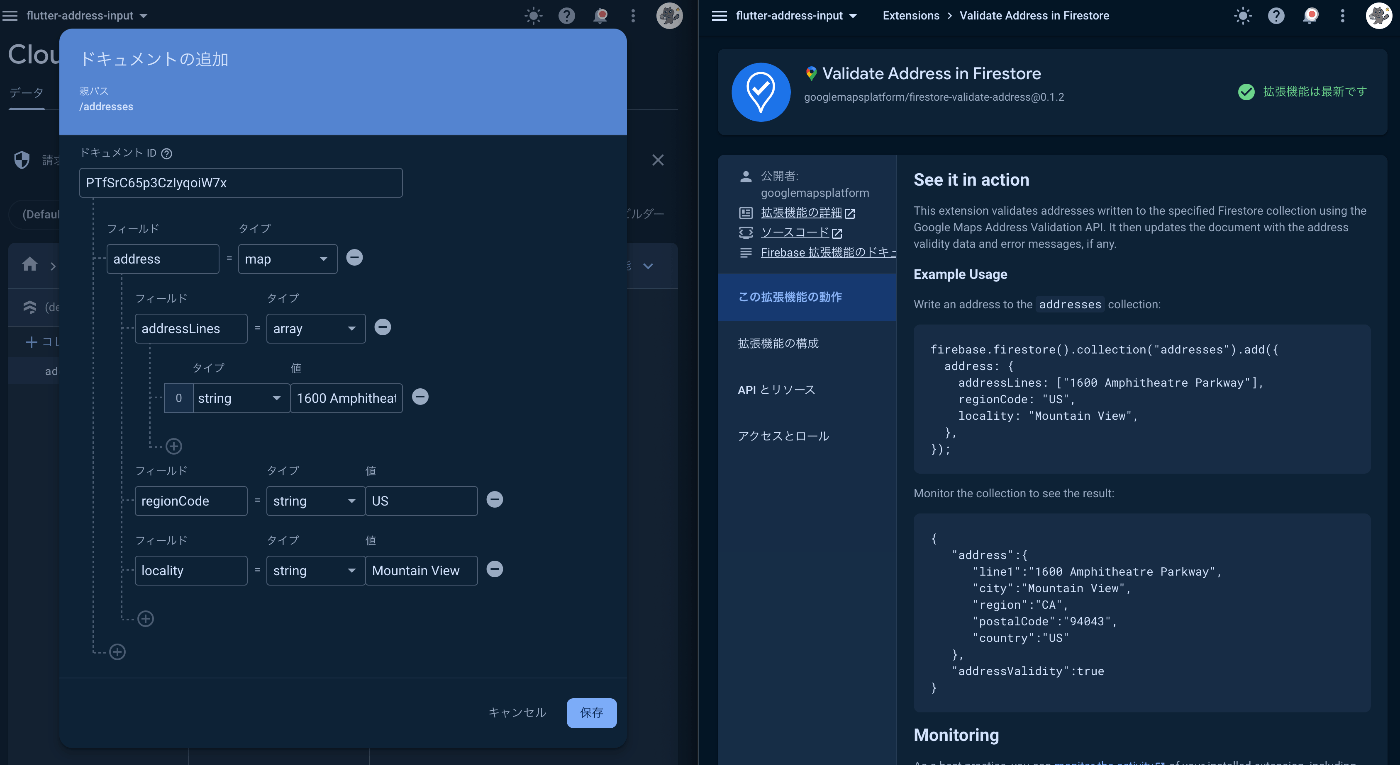Click the Mountain View value input
This screenshot has height=765, width=1400.
[421, 571]
